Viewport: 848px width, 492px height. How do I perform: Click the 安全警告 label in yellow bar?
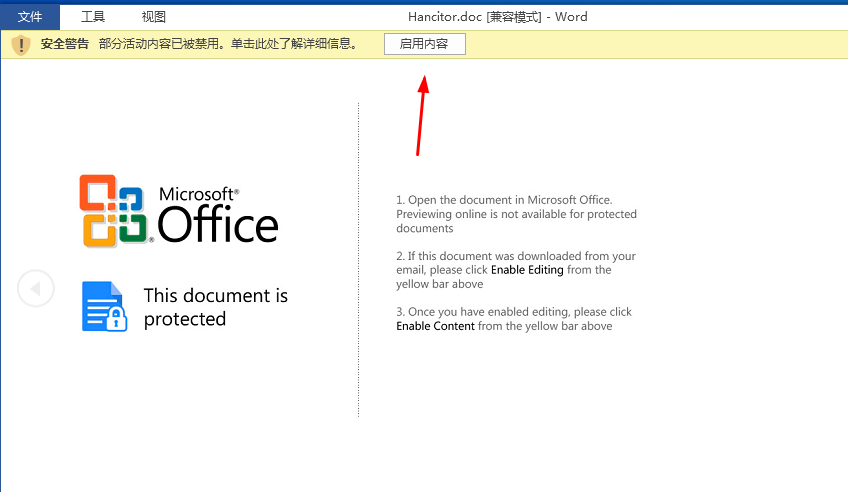(x=64, y=44)
